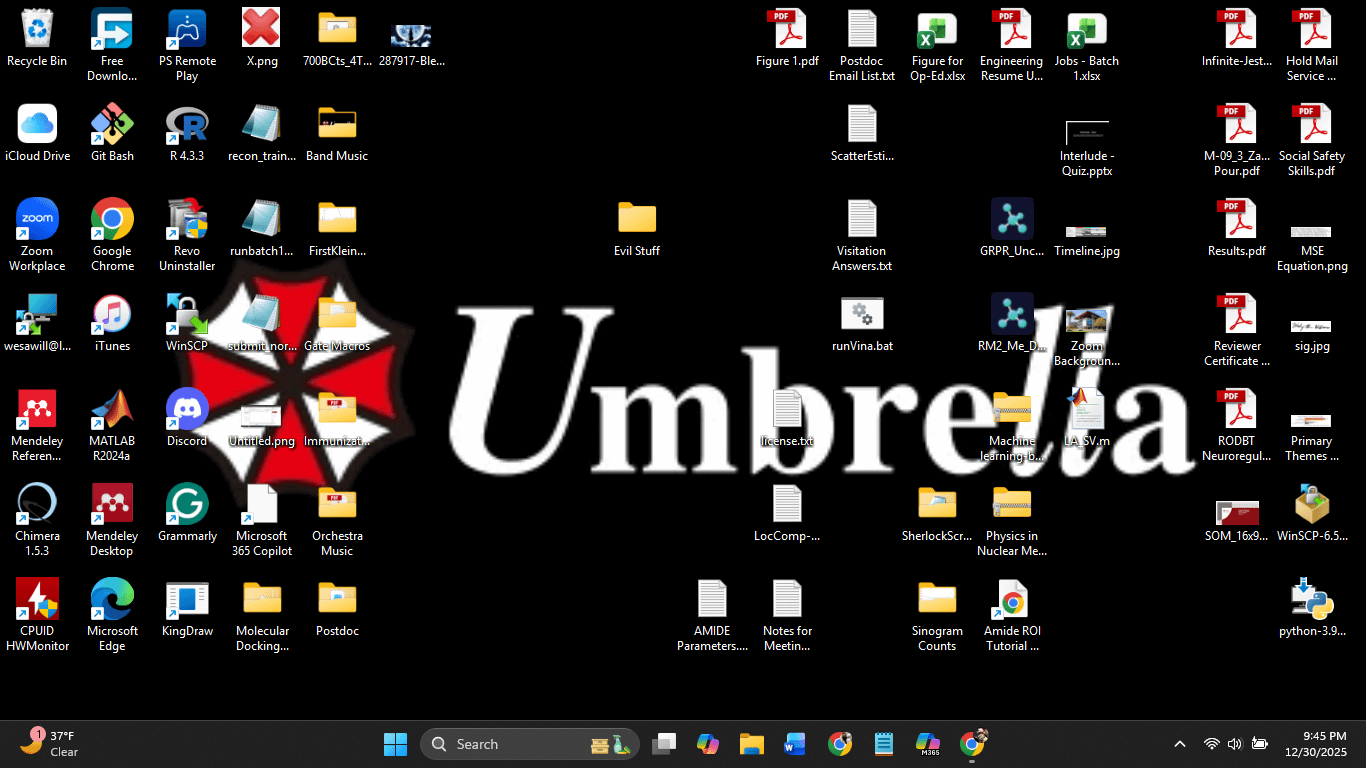Select Jobs - Batch 1.xlsx file
The image size is (1366, 768).
(1087, 30)
